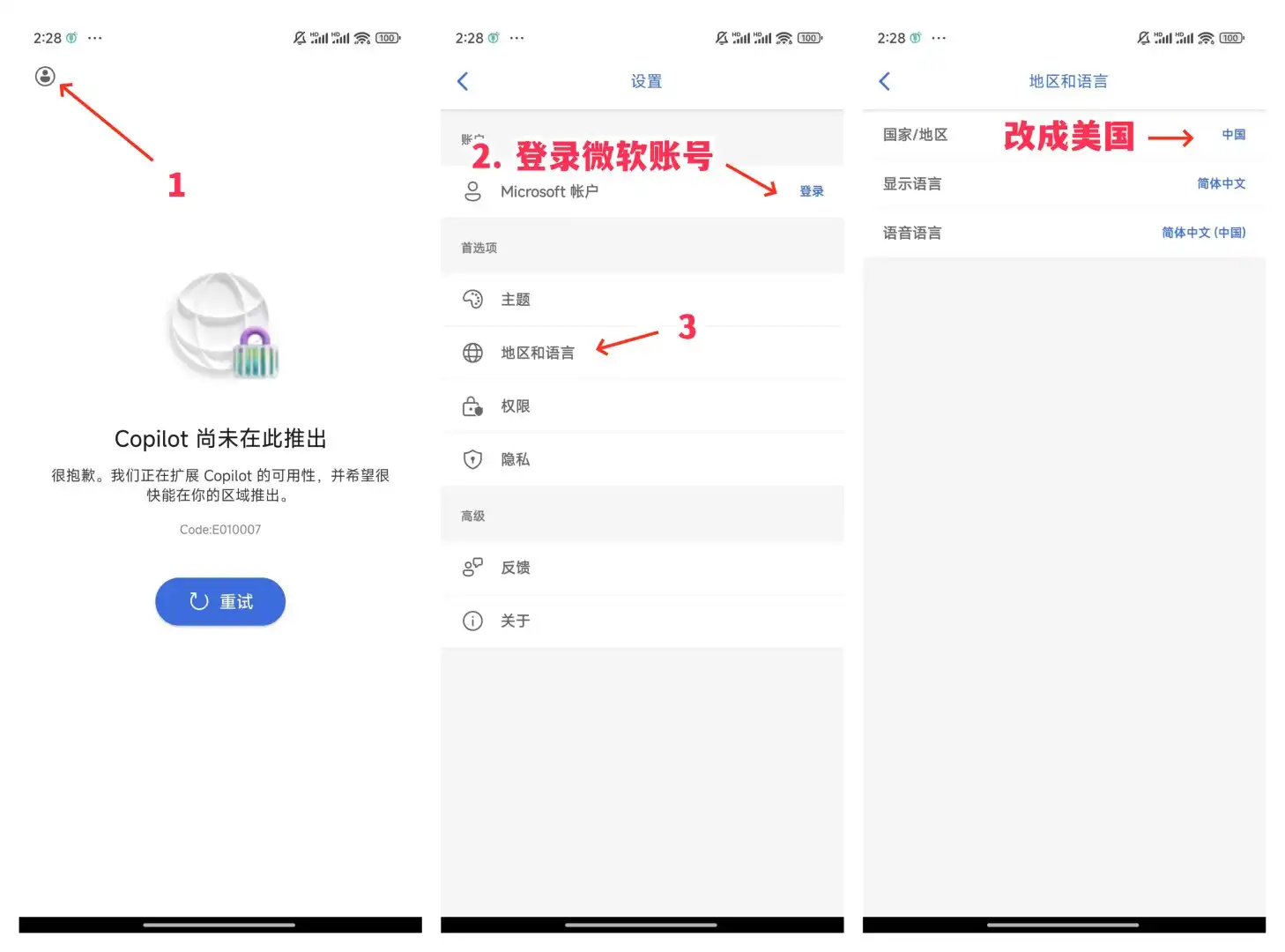Image resolution: width=1285 pixels, height=952 pixels.
Task: Tap the retry circular arrow icon
Action: [199, 602]
